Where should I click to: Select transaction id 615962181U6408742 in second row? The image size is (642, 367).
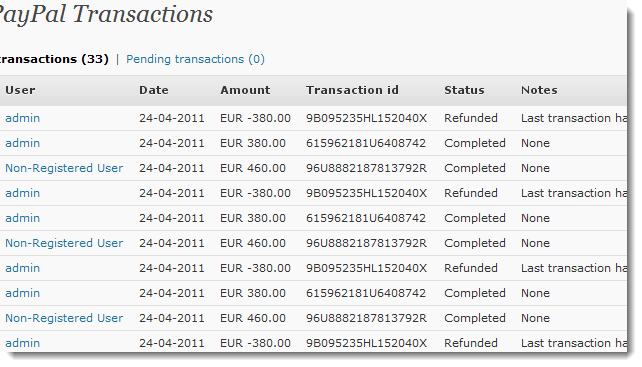click(366, 143)
